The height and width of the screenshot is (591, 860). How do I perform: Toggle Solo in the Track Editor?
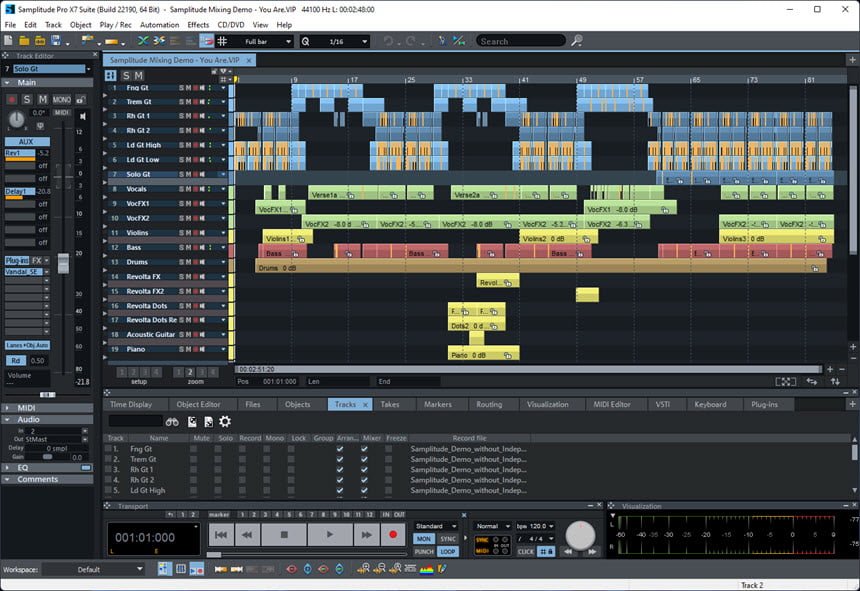[27, 99]
